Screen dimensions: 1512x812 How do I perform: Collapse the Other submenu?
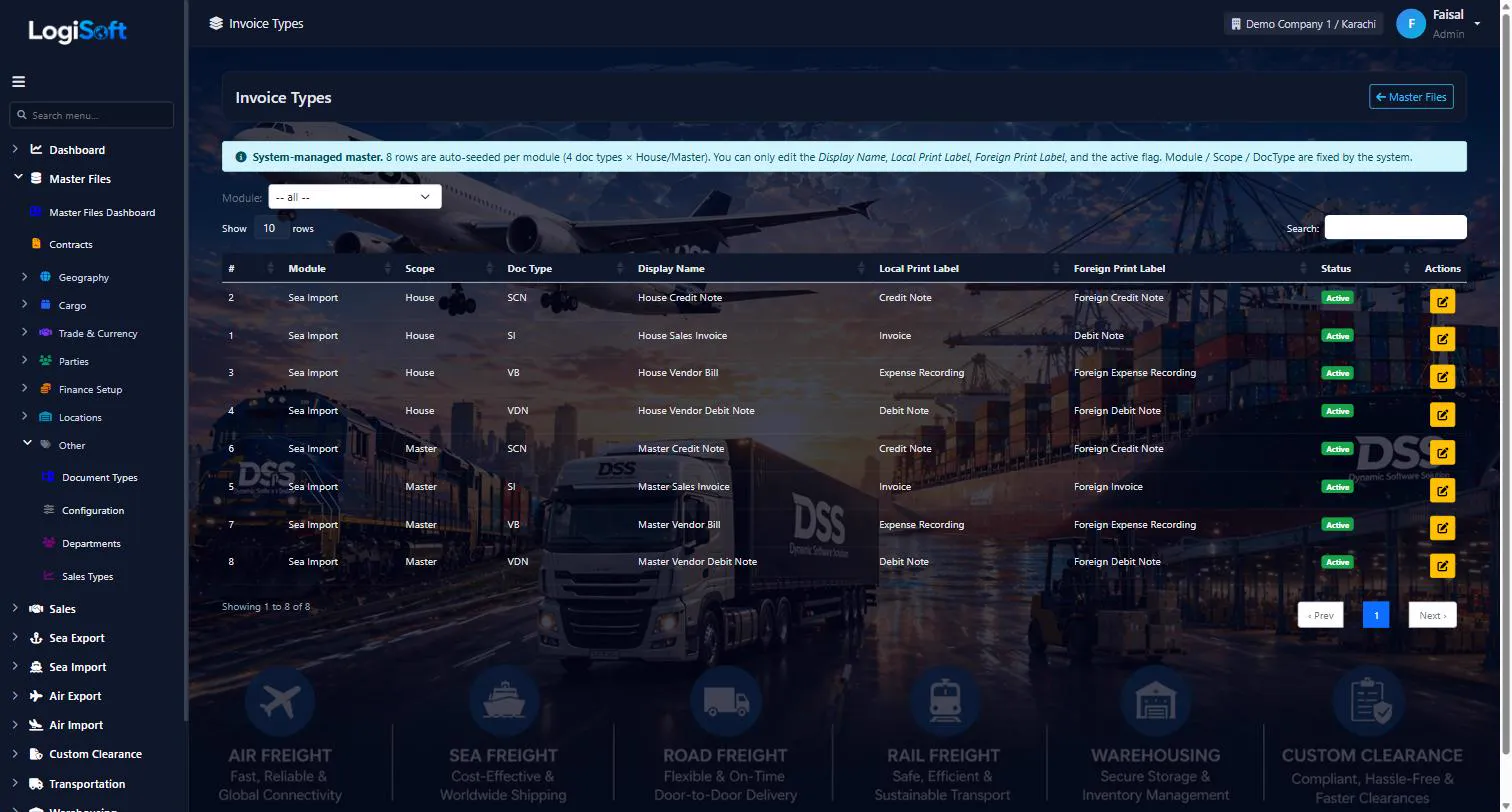[x=27, y=444]
